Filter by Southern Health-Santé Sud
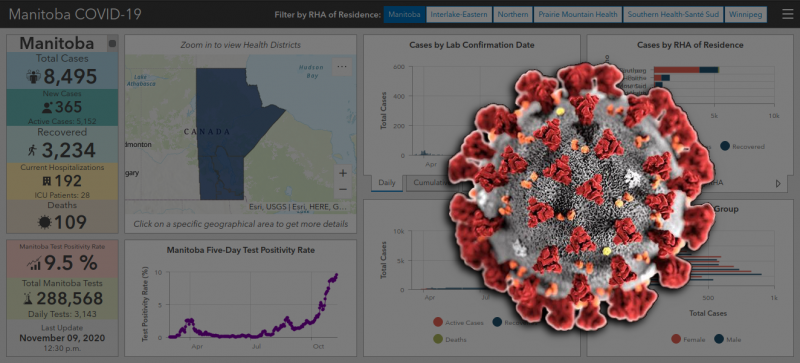Screen dimensions: 800x363 click(673, 14)
